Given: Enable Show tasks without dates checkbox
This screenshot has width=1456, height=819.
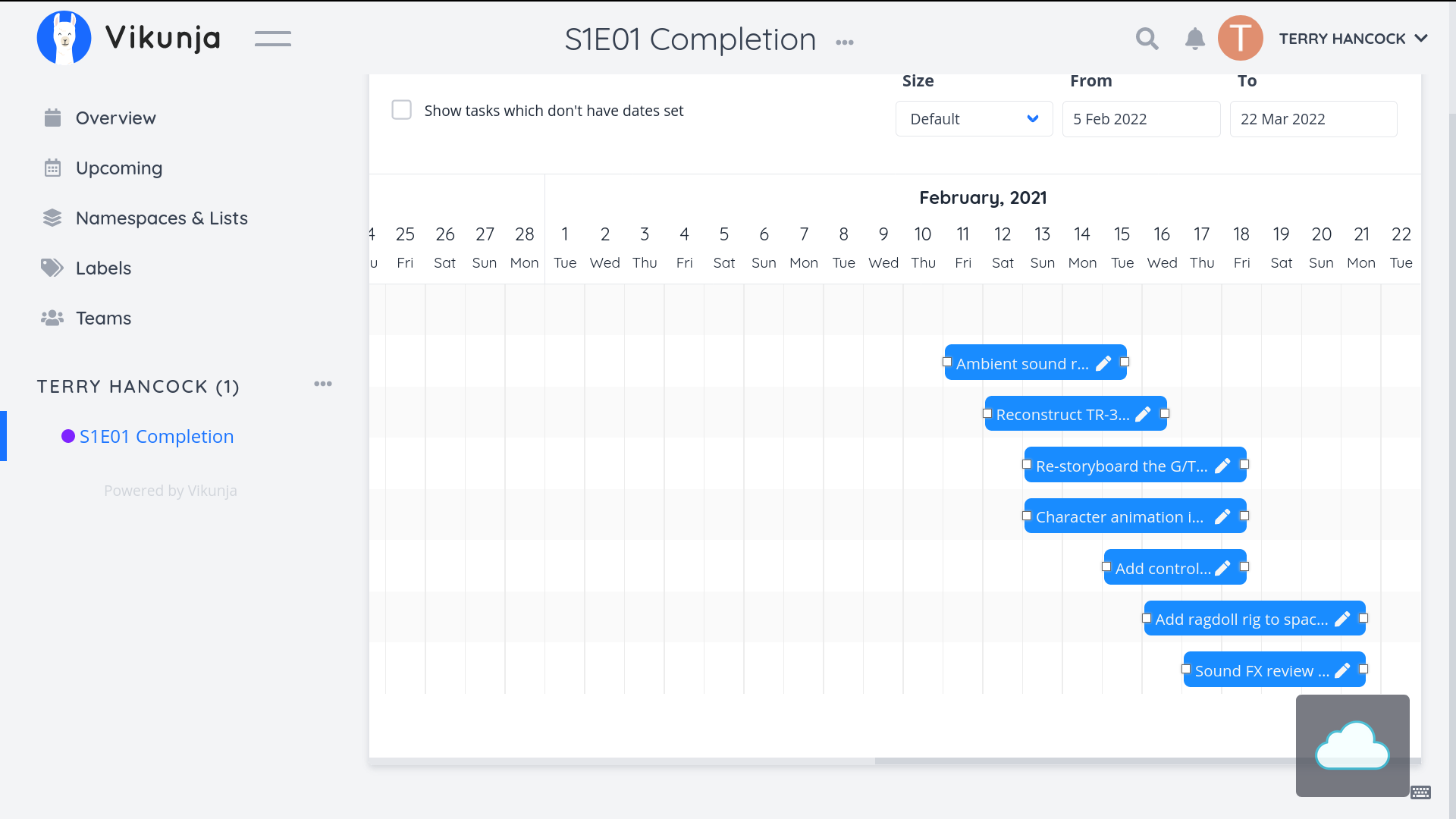Looking at the screenshot, I should point(402,110).
